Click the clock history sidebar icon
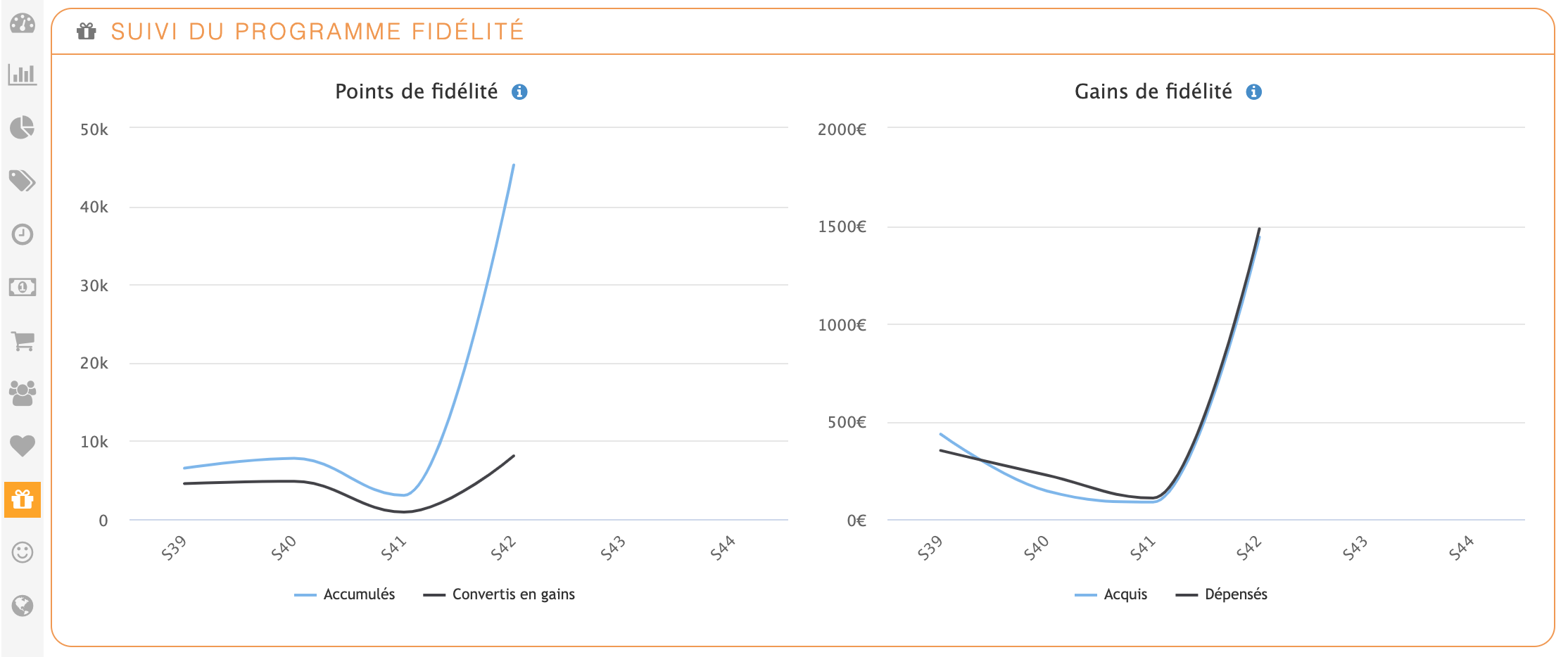This screenshot has width=1568, height=657. tap(23, 234)
